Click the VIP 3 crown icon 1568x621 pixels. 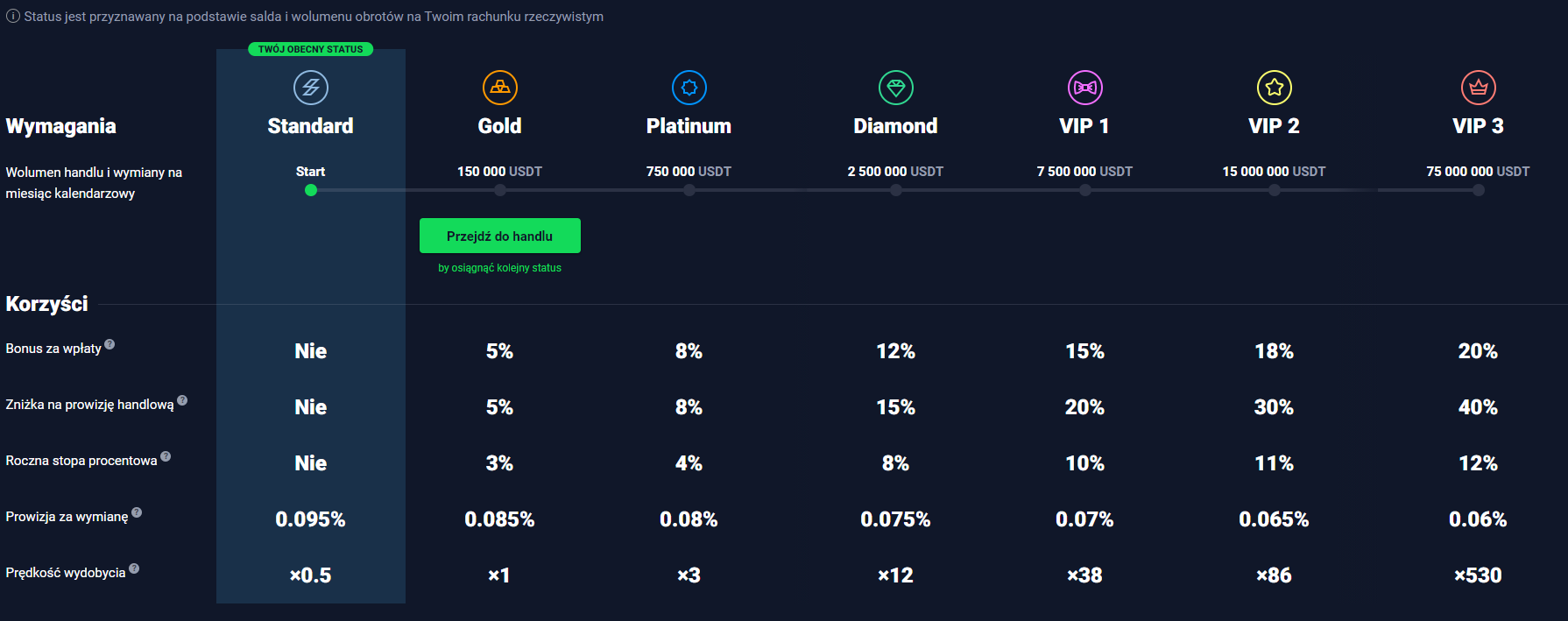(1479, 88)
